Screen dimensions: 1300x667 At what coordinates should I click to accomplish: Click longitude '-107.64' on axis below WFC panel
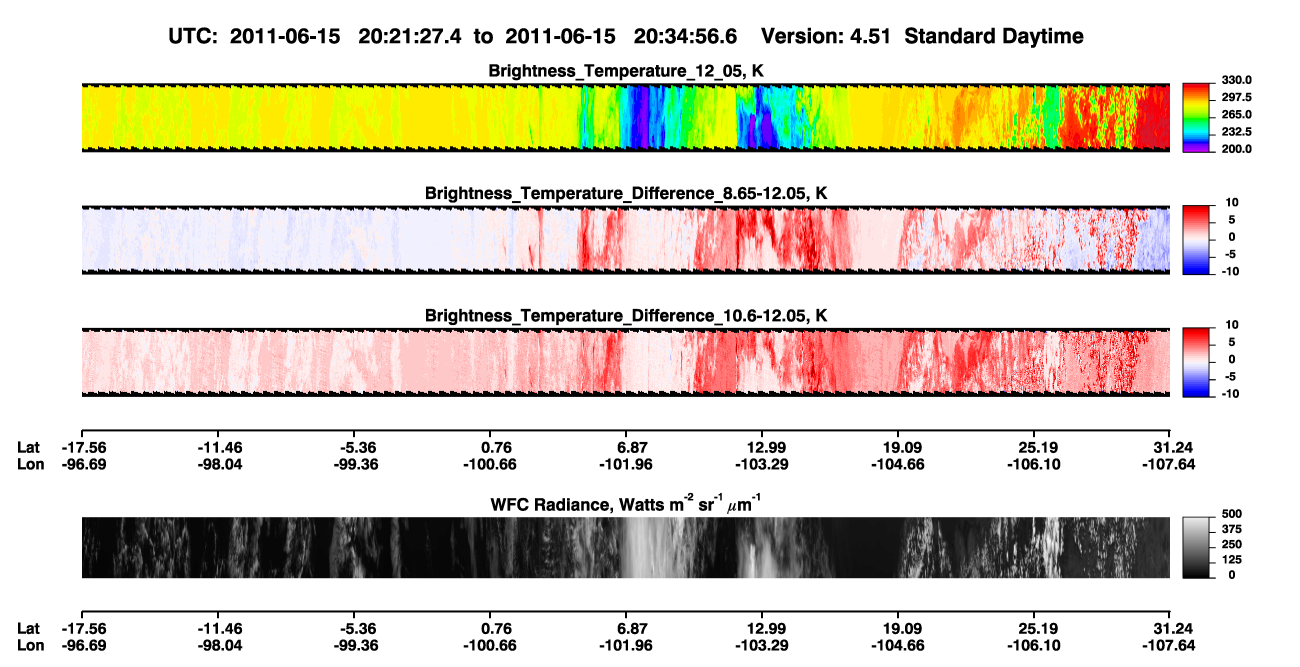pos(1170,647)
